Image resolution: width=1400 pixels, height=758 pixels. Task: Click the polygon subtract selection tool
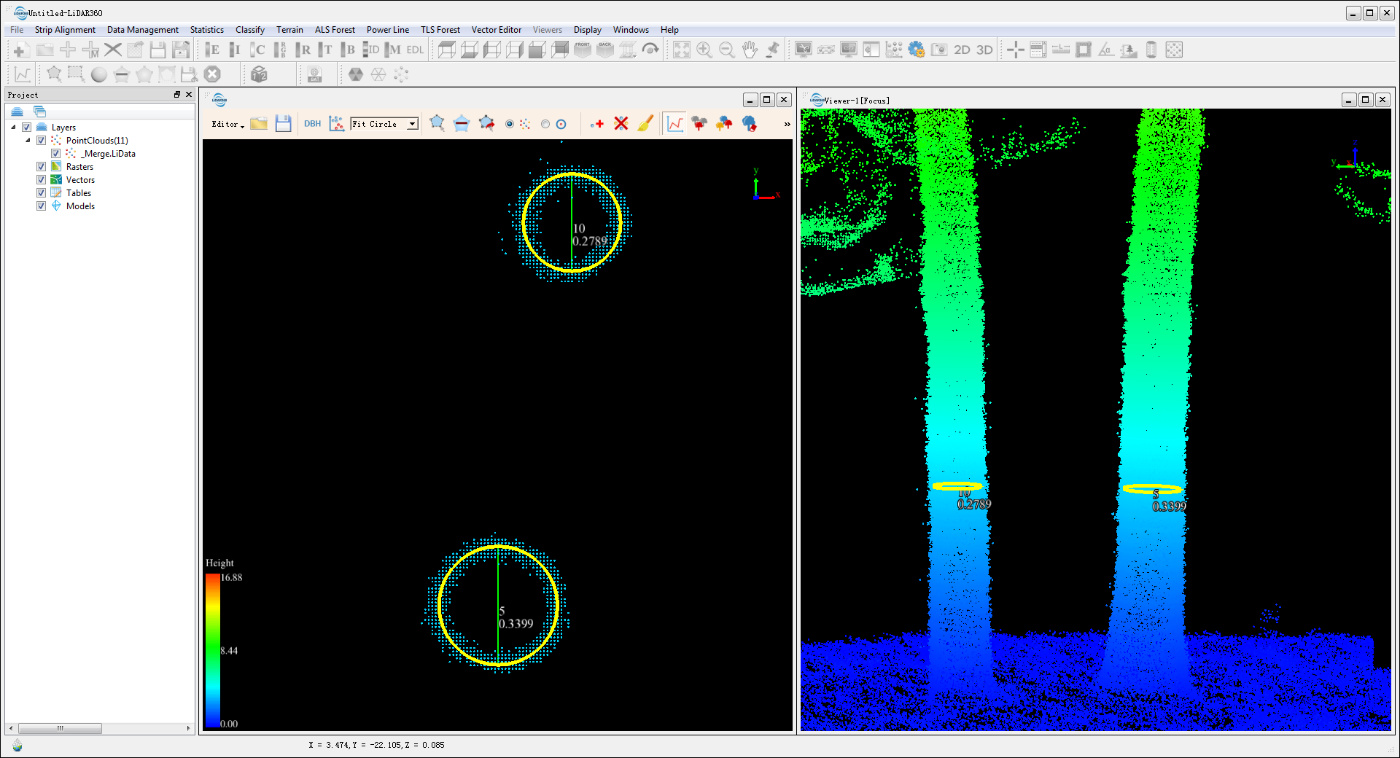click(x=461, y=123)
